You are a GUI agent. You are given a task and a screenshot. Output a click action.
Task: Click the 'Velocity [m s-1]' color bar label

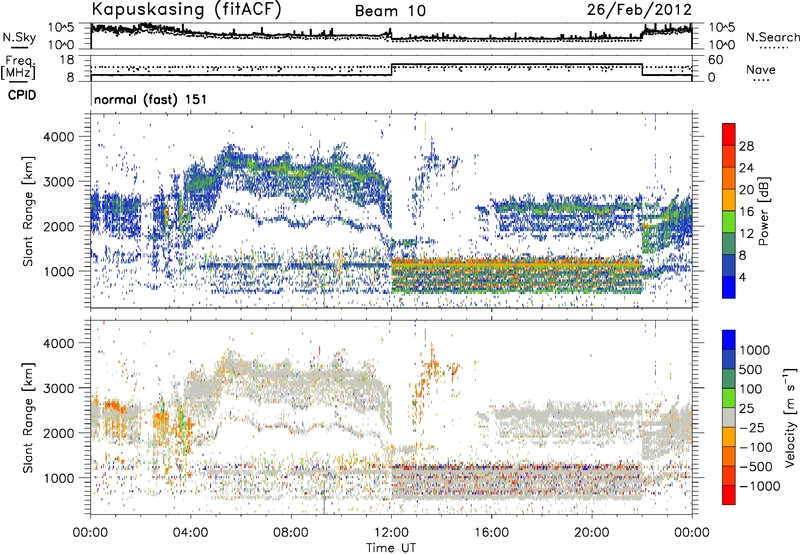click(x=790, y=417)
